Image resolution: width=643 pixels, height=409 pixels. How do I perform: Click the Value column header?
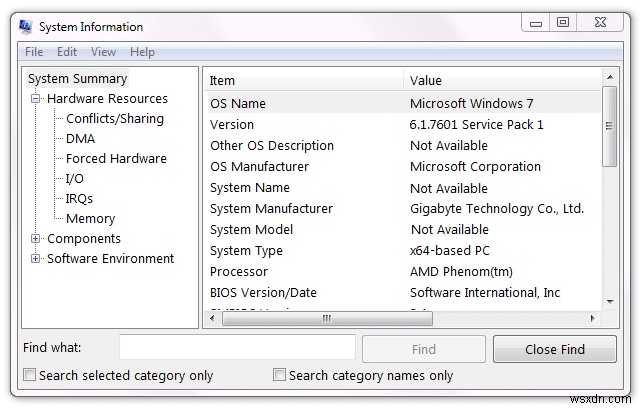[x=502, y=80]
